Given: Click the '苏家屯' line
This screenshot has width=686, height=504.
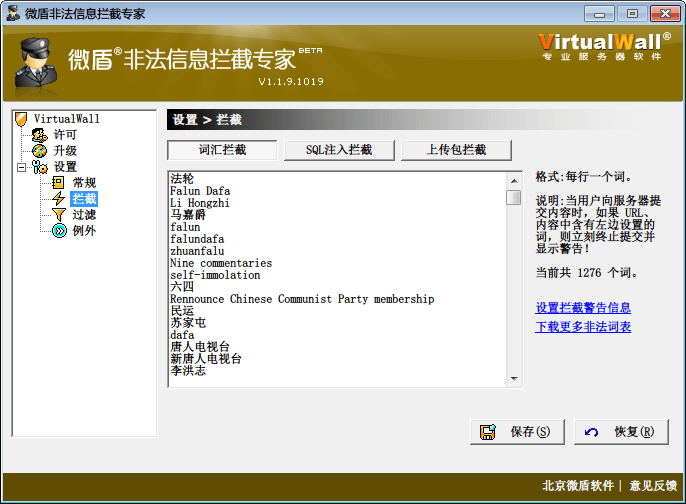Looking at the screenshot, I should point(188,323).
